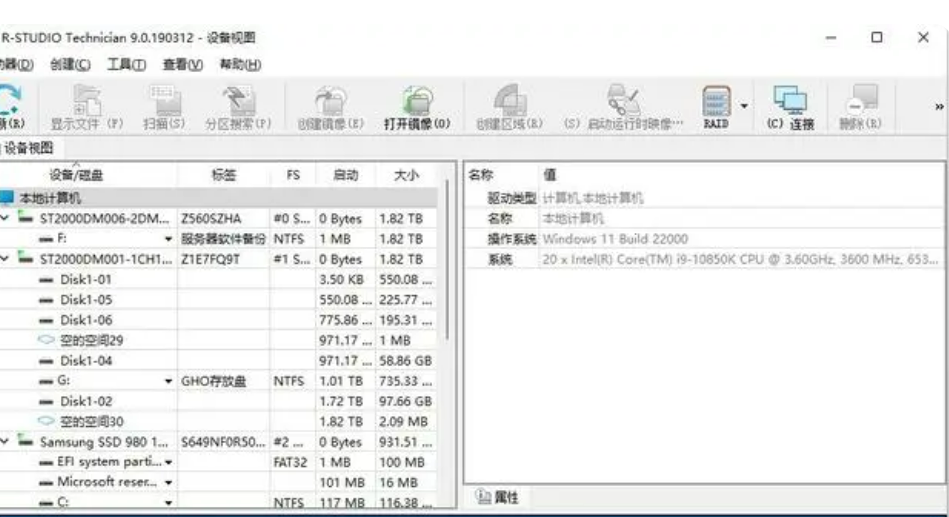Sort by the 大小 (Size) column header
This screenshot has height=517, width=949.
pyautogui.click(x=406, y=174)
